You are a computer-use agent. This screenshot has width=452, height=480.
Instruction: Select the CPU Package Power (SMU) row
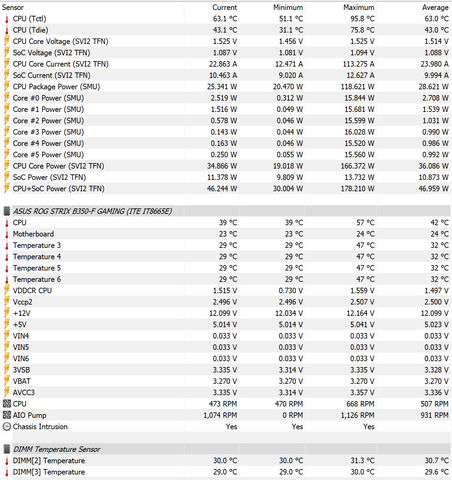226,87
